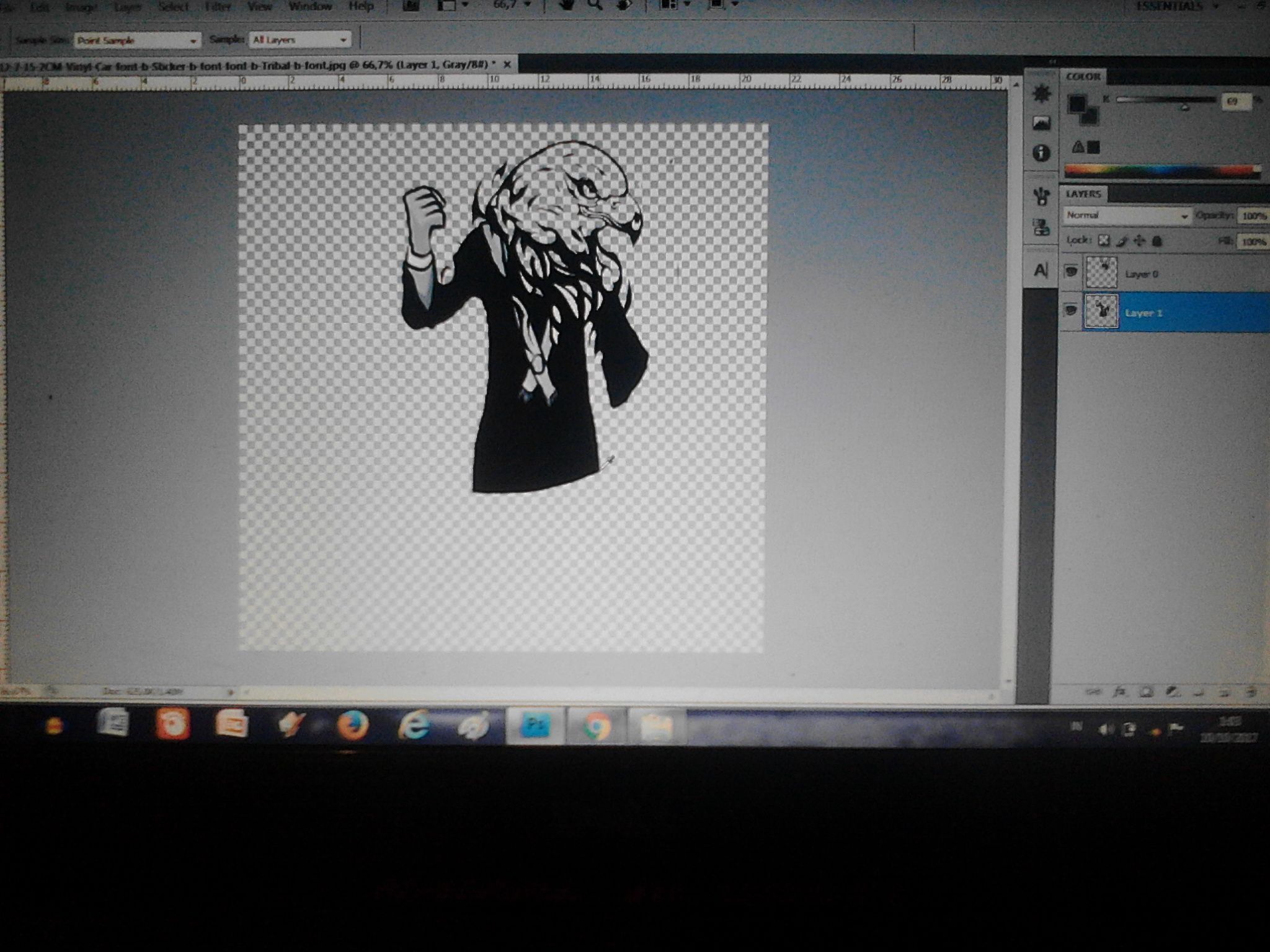The image size is (1270, 952).
Task: Open the View menu
Action: click(259, 6)
